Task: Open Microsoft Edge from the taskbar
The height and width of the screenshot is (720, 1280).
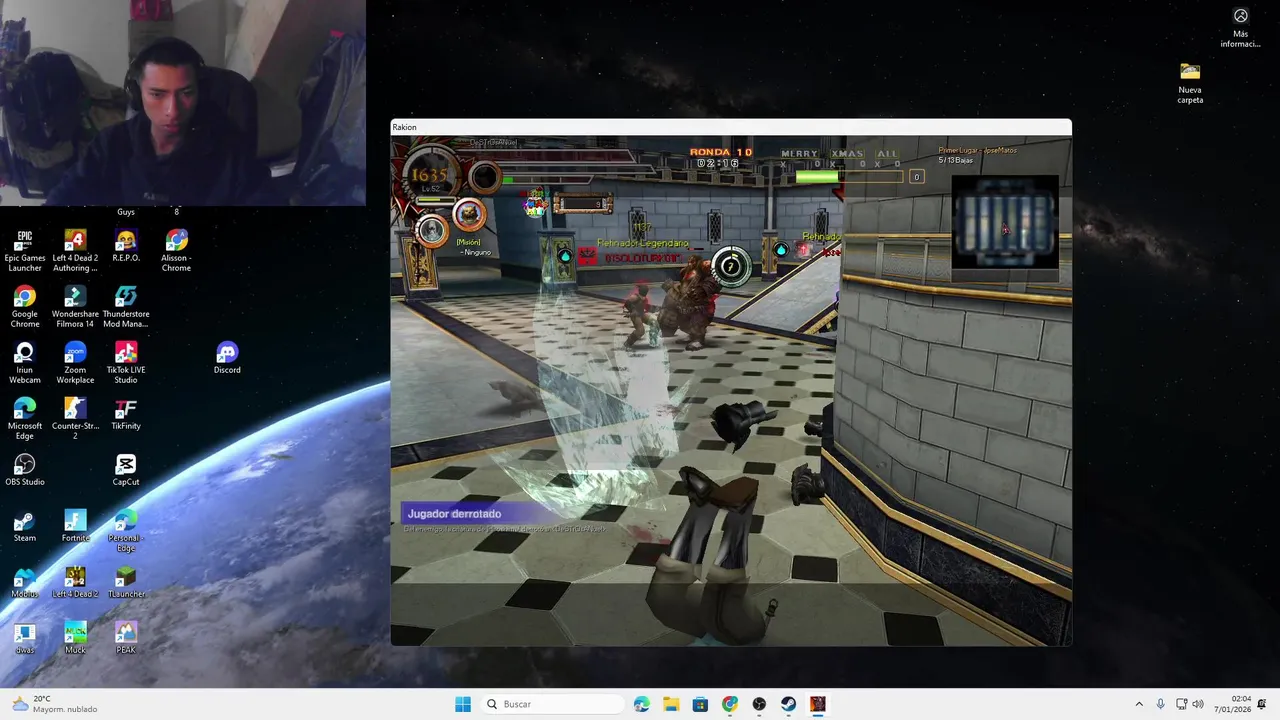Action: tap(642, 704)
